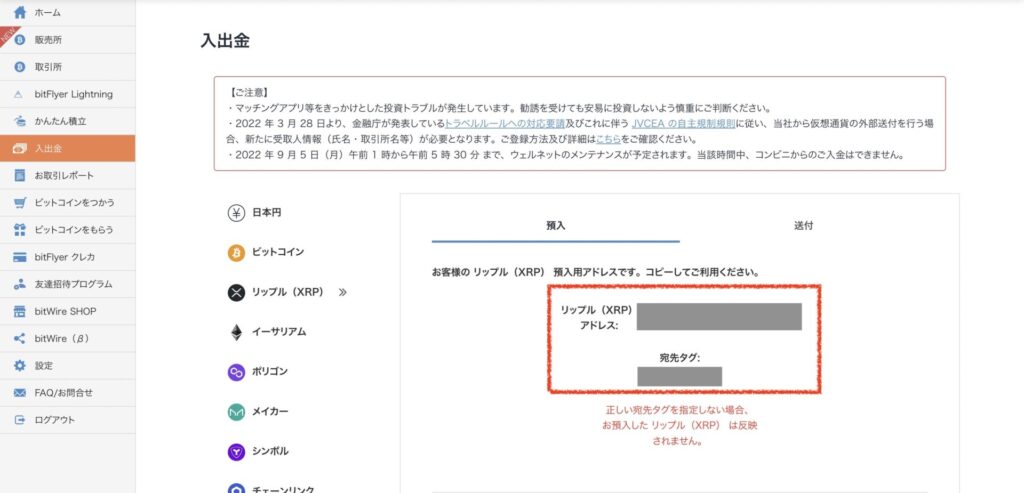Screen dimensions: 1024x493
Task: Click the double chevron beside リップル（XRP）
Action: coord(343,293)
